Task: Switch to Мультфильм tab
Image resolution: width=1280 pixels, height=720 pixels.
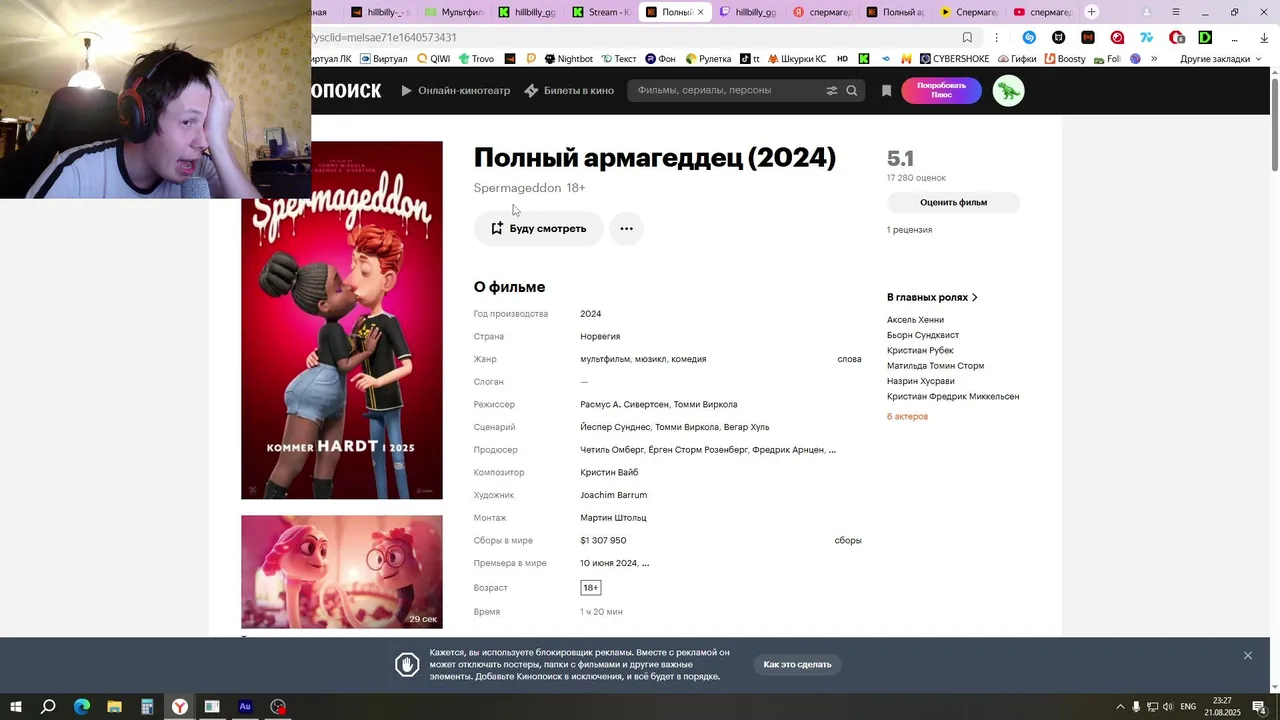Action: point(454,12)
